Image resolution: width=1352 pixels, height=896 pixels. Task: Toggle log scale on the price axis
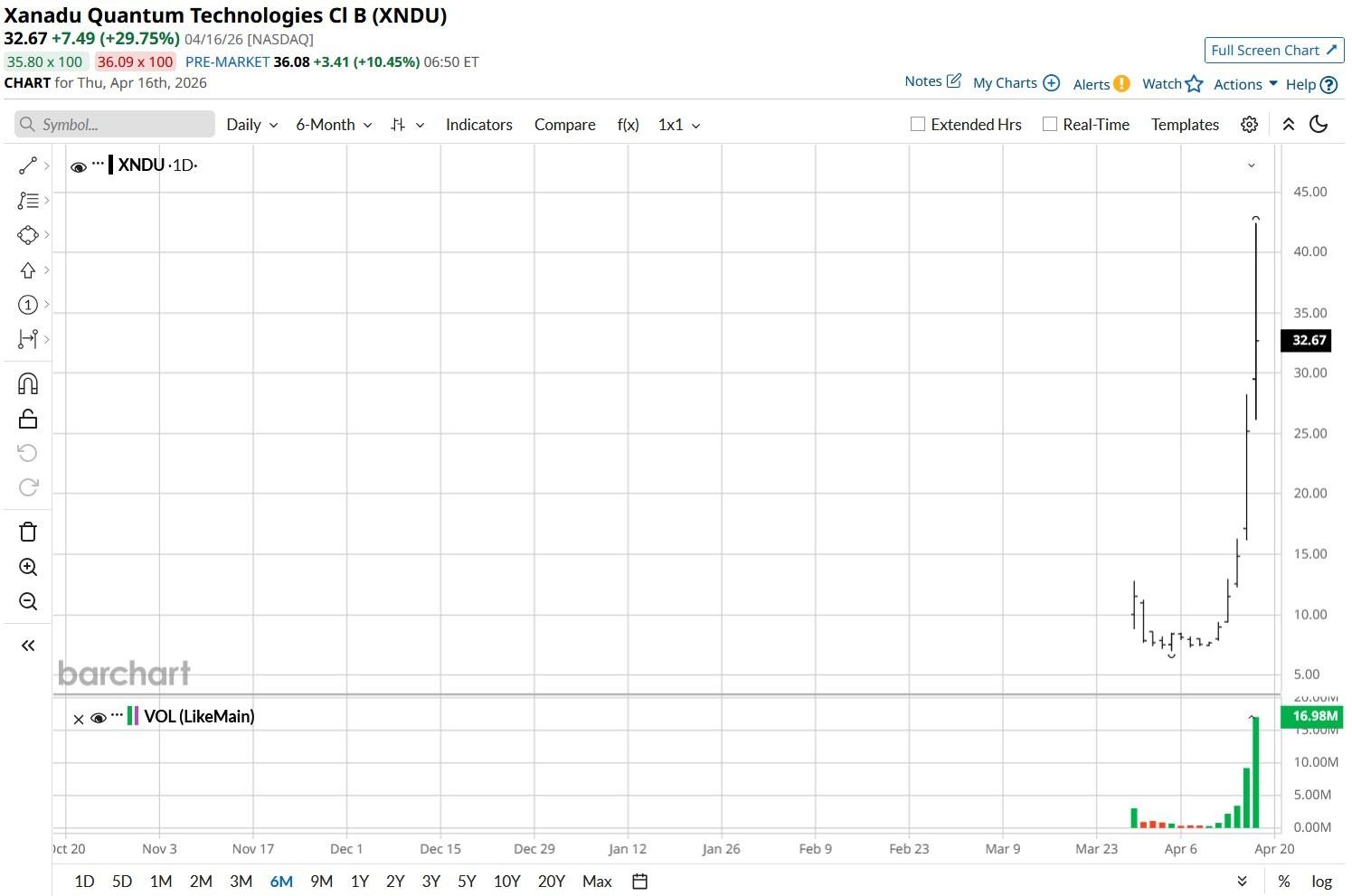click(1321, 882)
